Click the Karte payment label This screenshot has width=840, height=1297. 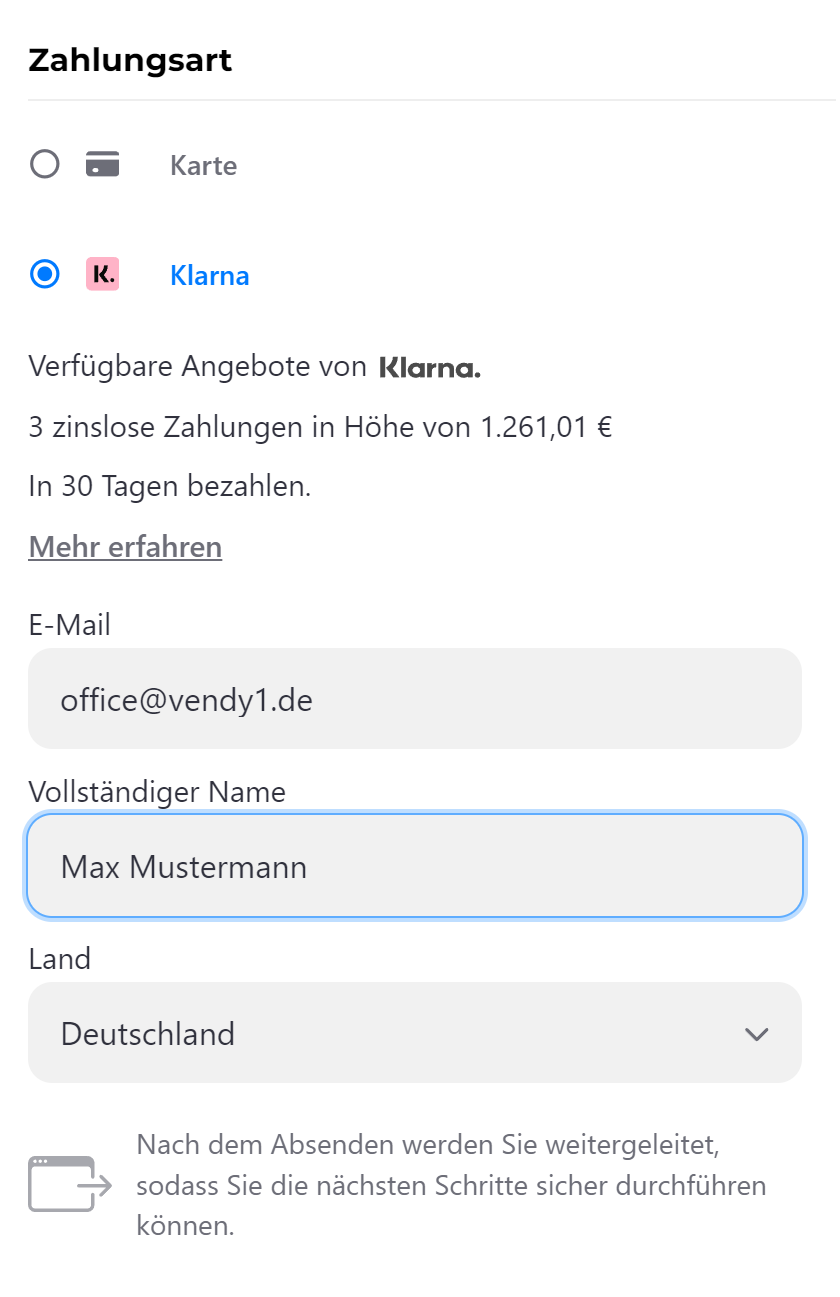coord(203,165)
